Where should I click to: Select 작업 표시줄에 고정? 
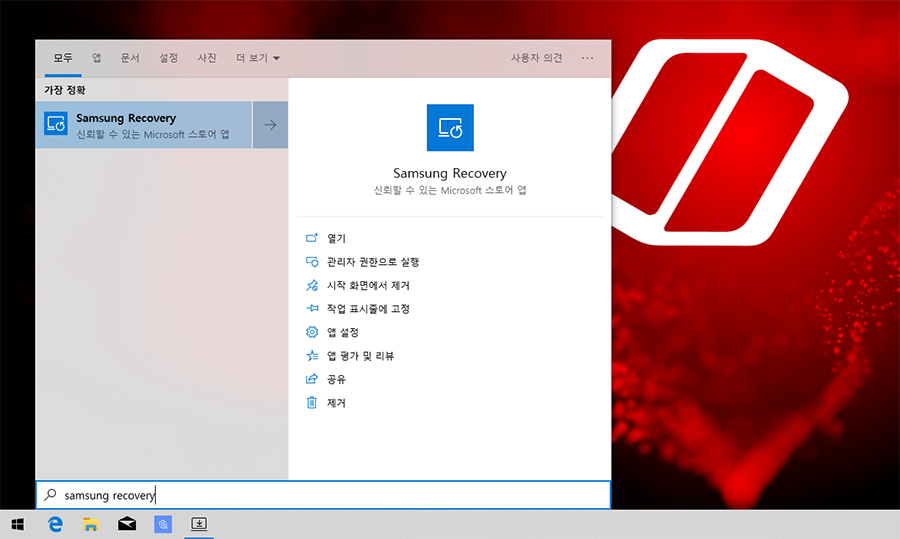point(368,309)
